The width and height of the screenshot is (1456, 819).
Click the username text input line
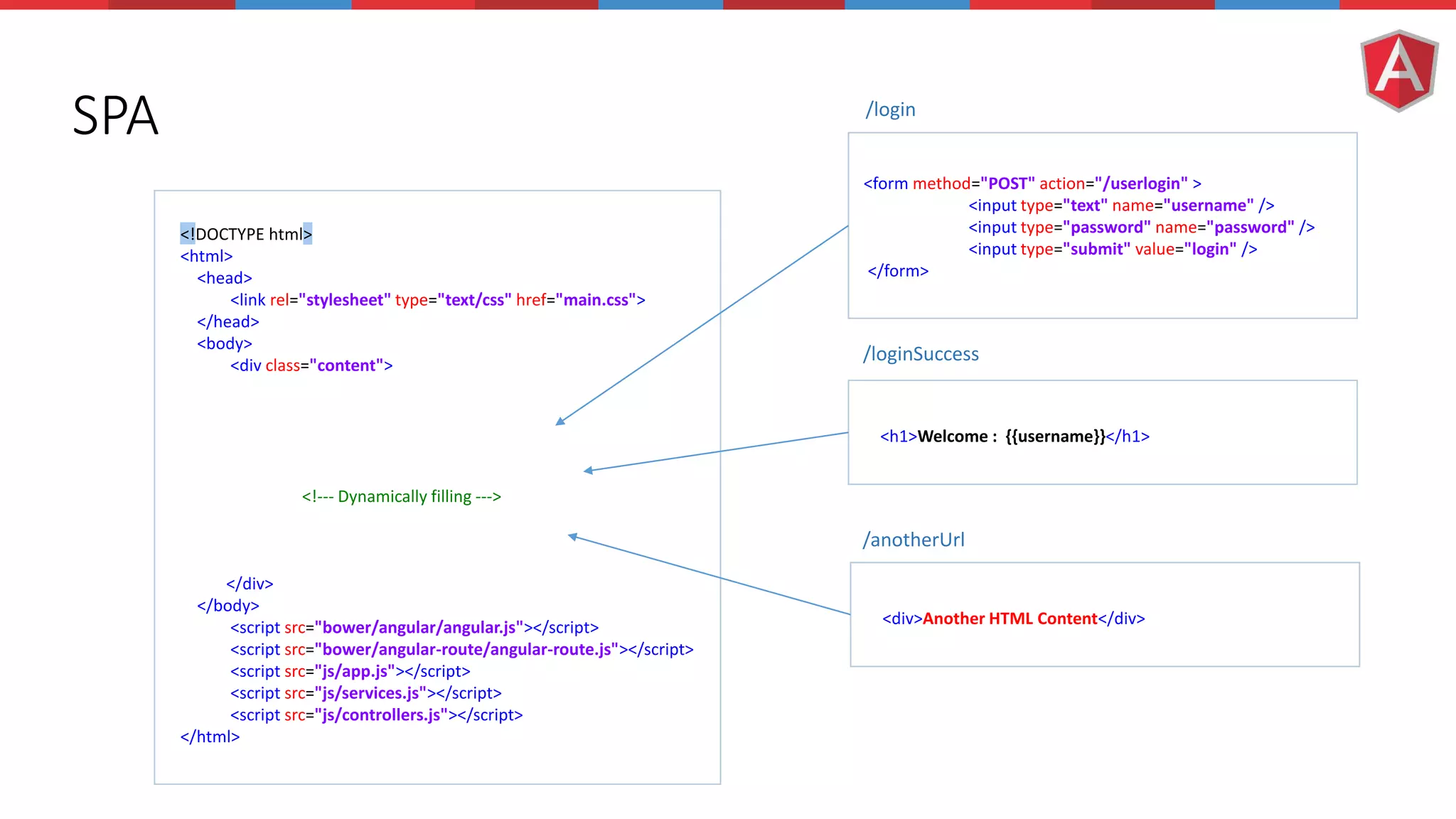click(x=1120, y=205)
